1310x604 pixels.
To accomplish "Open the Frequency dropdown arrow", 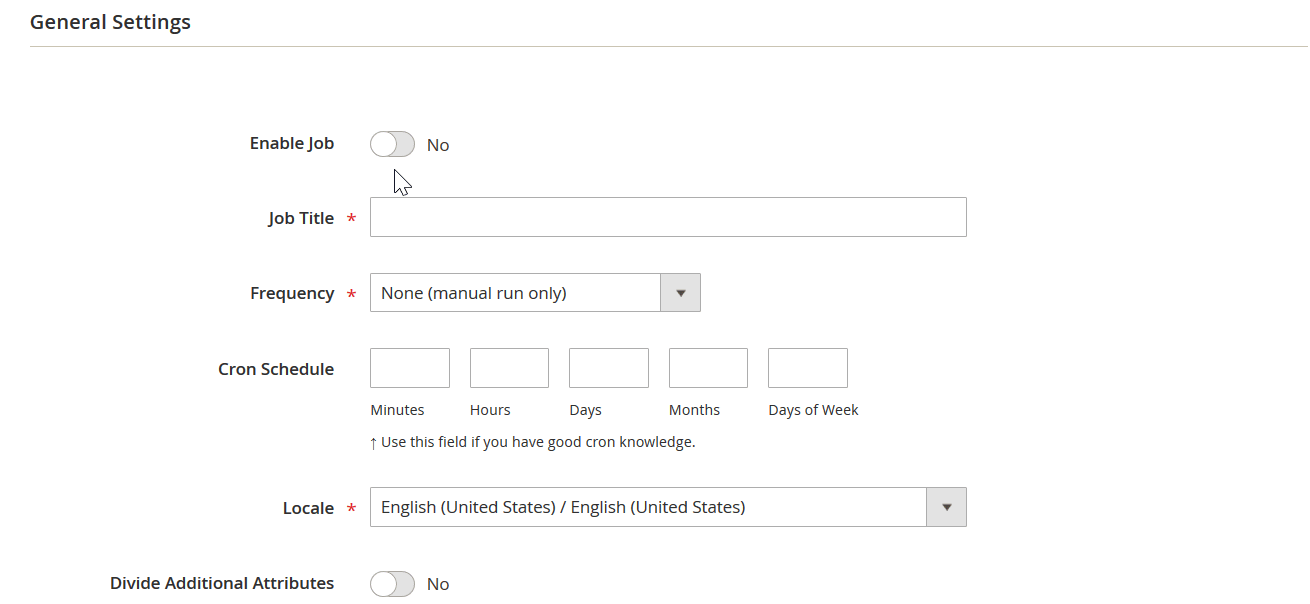I will pyautogui.click(x=680, y=293).
